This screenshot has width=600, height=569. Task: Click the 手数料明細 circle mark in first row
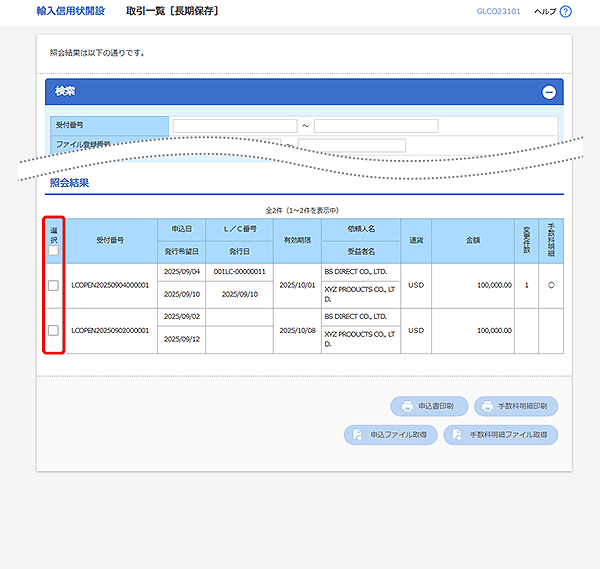coord(551,285)
